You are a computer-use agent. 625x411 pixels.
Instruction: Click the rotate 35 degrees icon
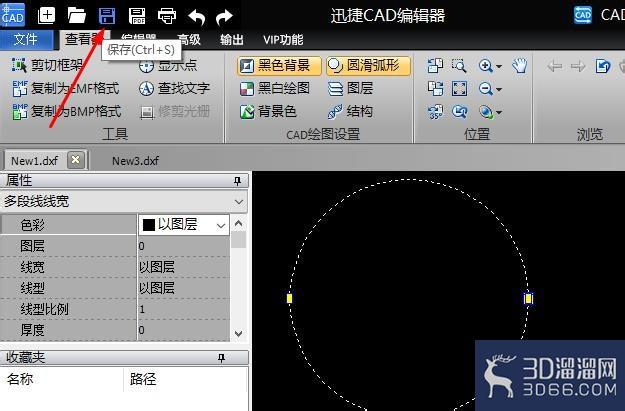point(435,112)
